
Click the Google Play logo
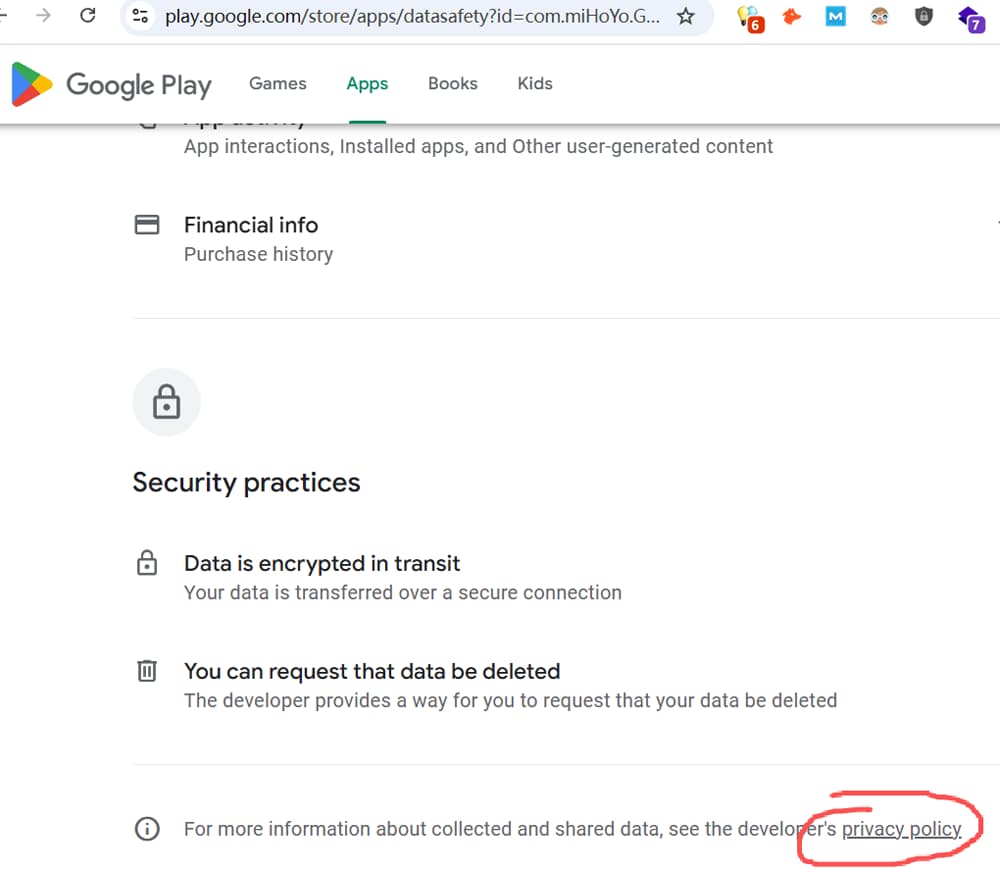[x=111, y=84]
